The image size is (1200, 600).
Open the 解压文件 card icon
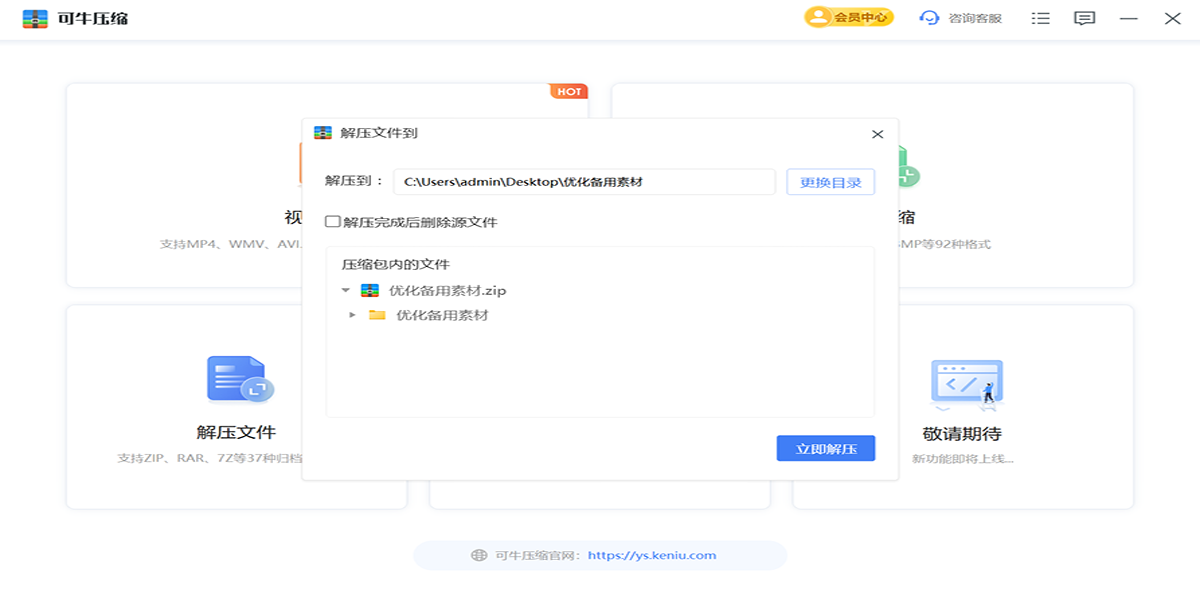click(240, 379)
